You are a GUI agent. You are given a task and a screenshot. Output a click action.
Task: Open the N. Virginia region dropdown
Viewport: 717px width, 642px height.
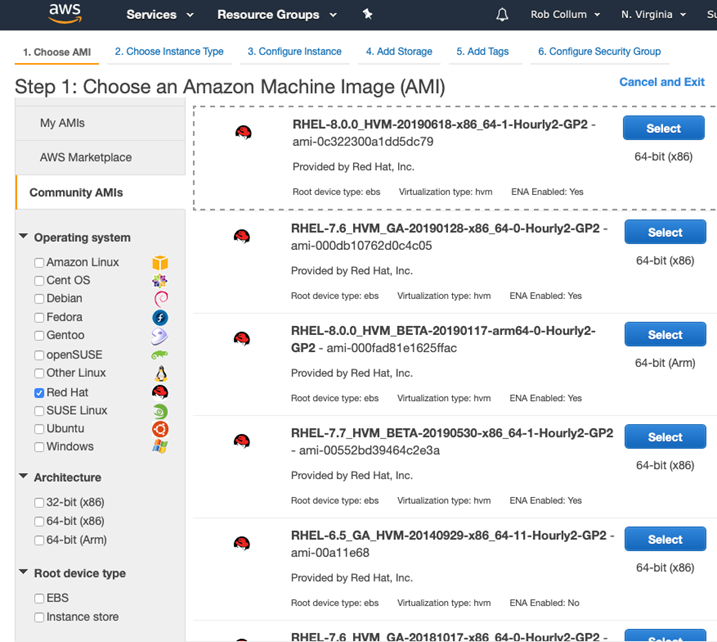[653, 15]
